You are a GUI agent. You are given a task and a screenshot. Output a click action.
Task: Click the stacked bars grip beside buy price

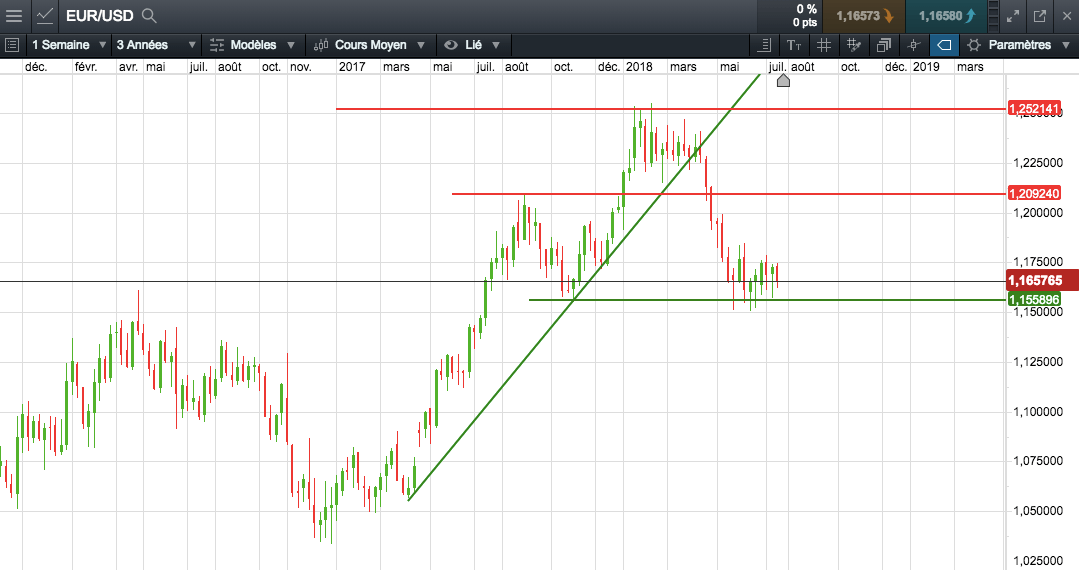click(x=994, y=16)
